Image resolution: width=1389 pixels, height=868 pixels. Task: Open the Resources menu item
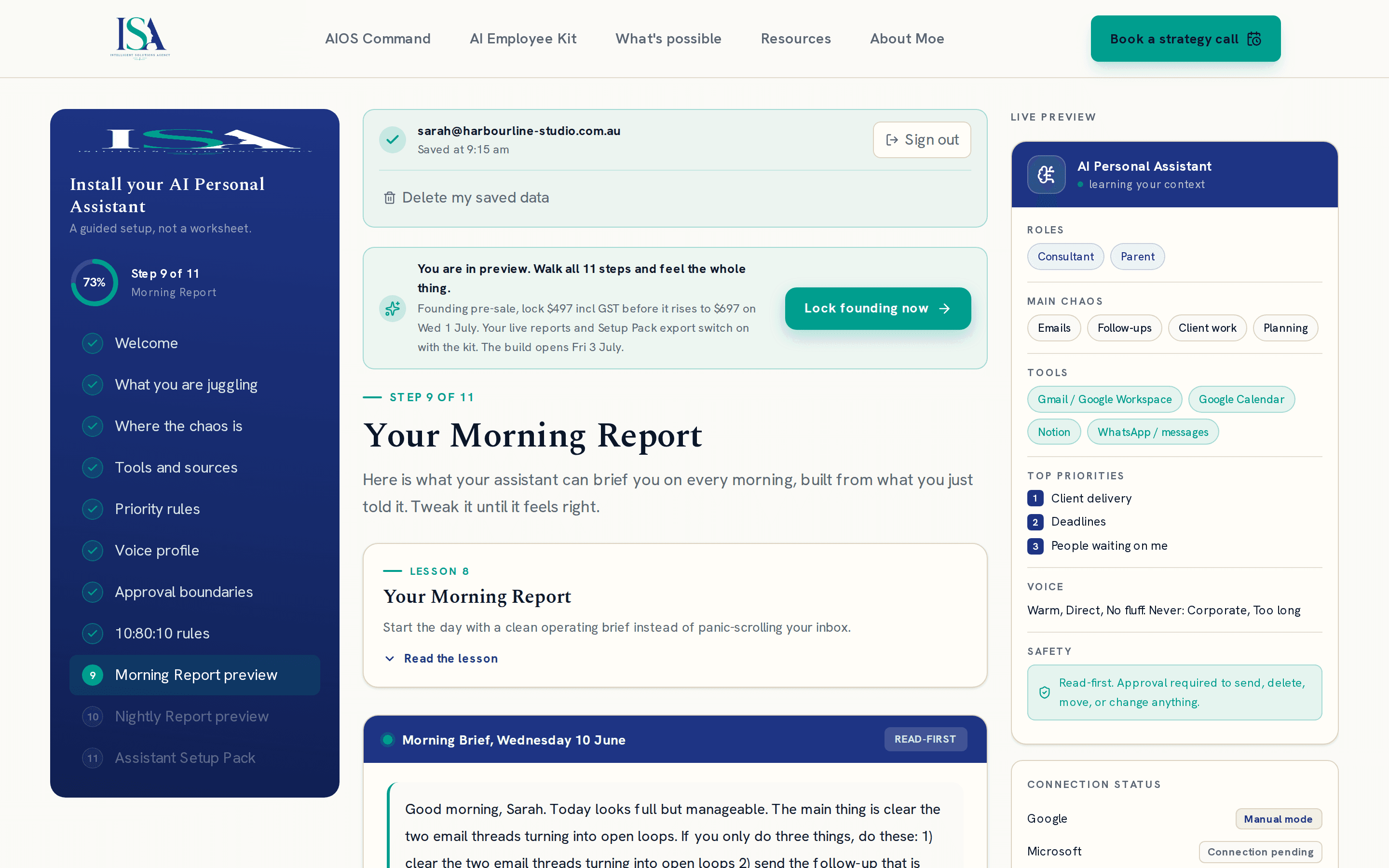pos(795,39)
